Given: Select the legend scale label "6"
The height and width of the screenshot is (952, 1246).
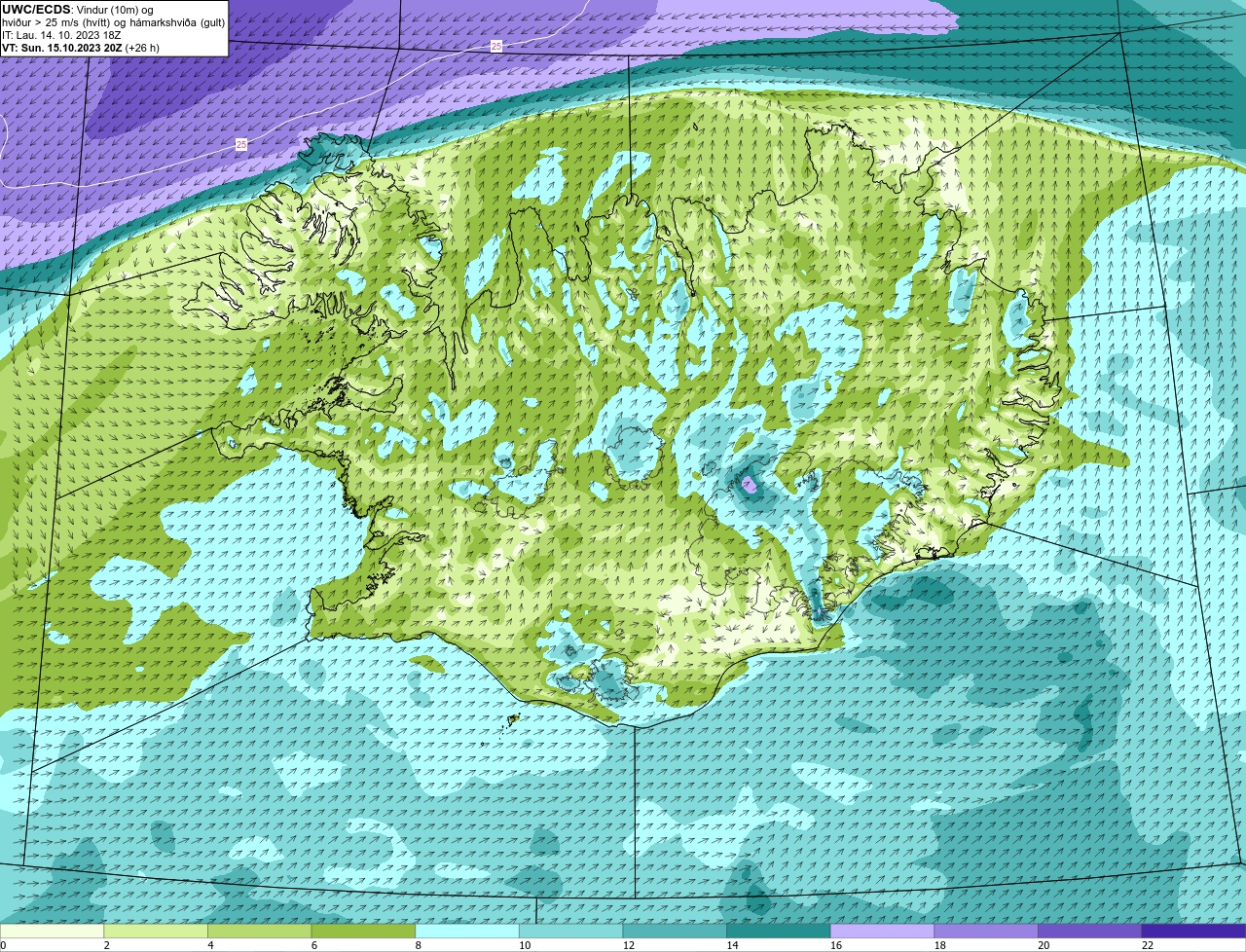Looking at the screenshot, I should point(314,945).
